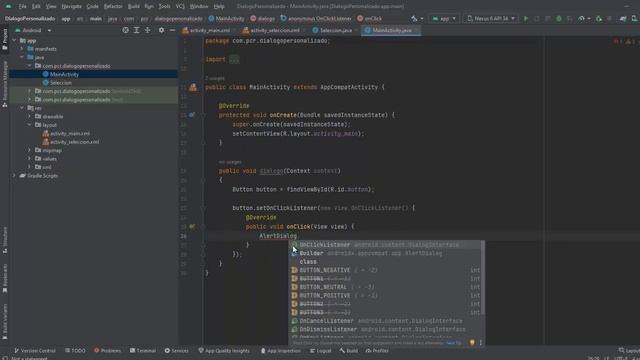This screenshot has width=640, height=360.
Task: Open the Profiler tool window
Action: click(x=377, y=351)
